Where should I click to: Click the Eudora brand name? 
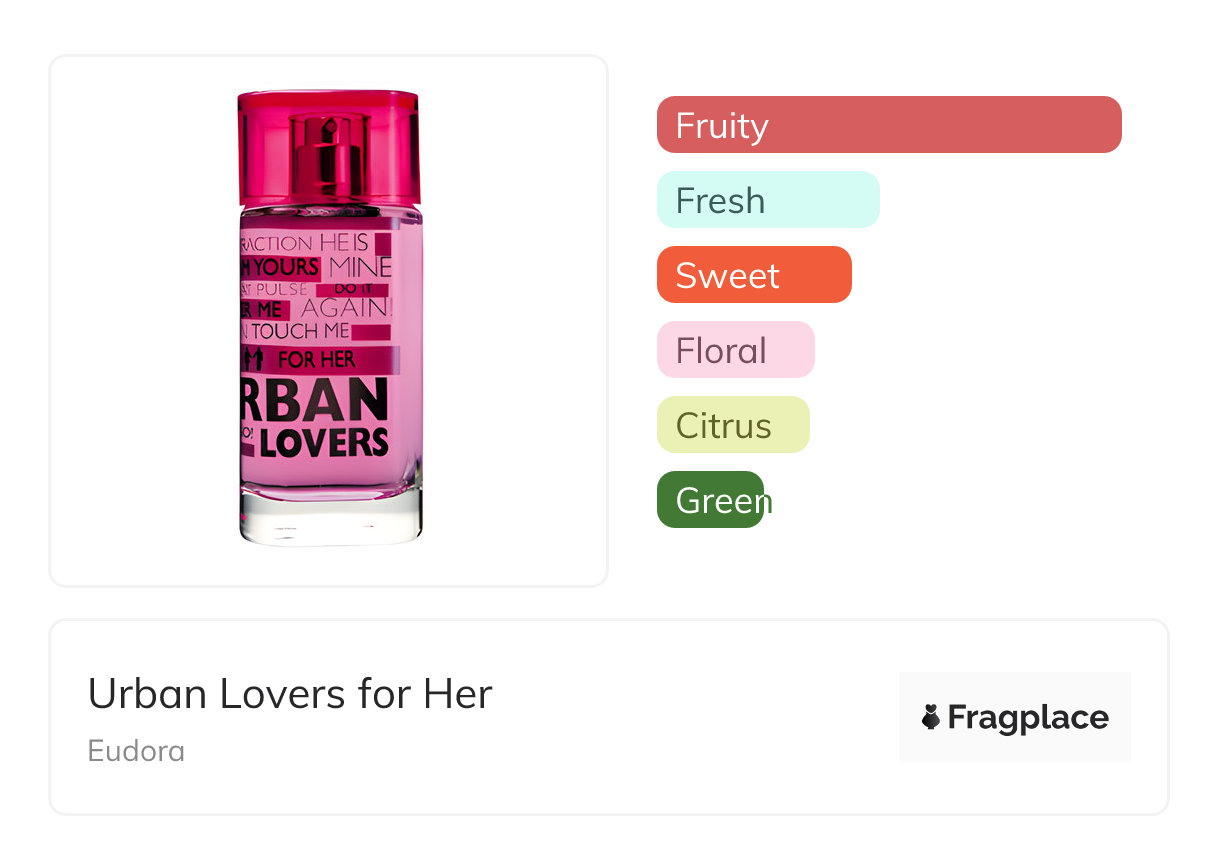pyautogui.click(x=136, y=751)
